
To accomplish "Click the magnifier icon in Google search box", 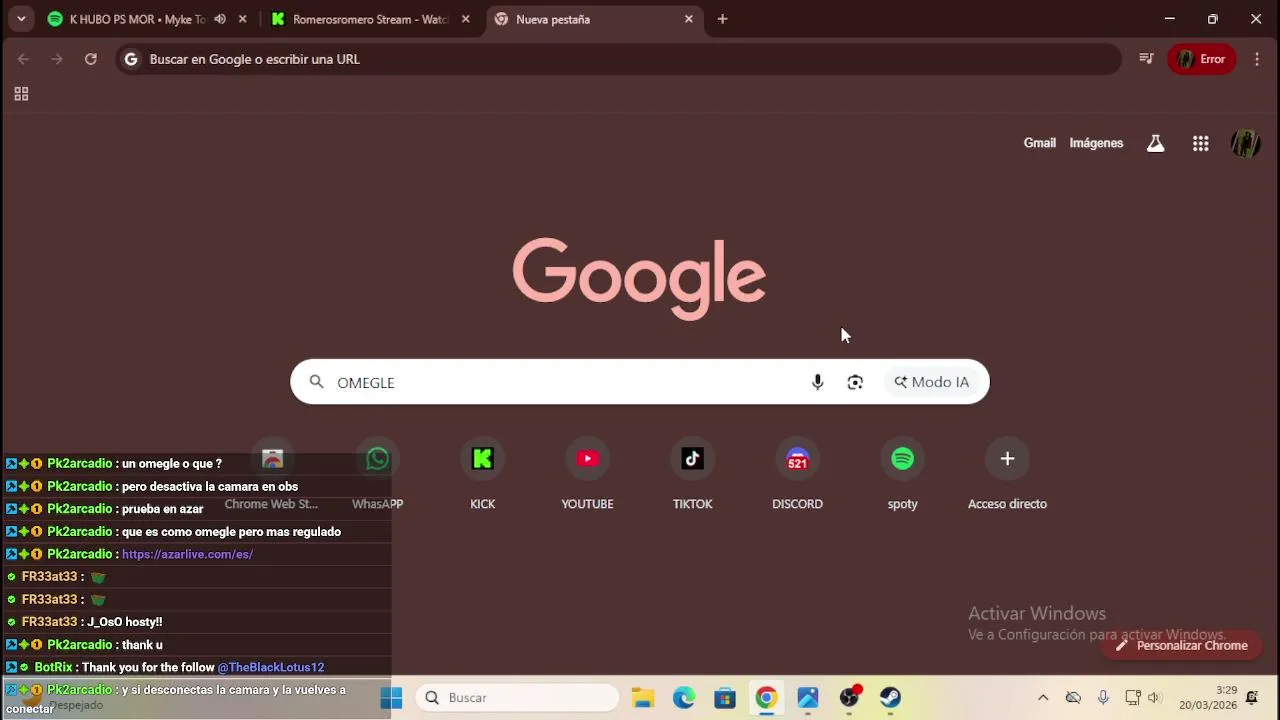I will (316, 382).
